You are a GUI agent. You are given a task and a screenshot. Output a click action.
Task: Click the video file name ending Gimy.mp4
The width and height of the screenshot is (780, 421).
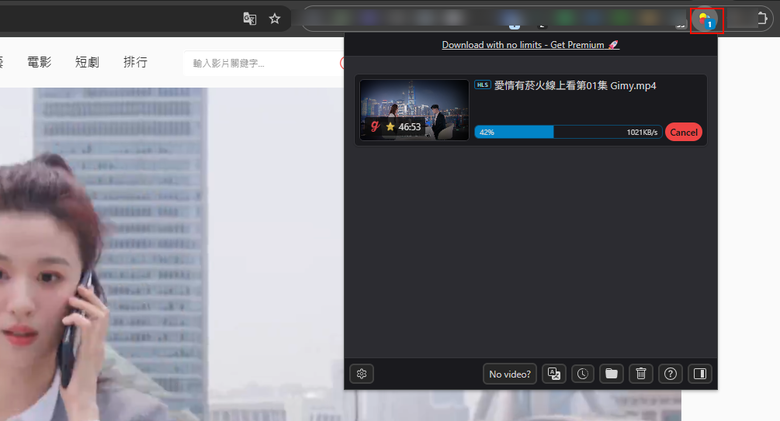[x=575, y=86]
